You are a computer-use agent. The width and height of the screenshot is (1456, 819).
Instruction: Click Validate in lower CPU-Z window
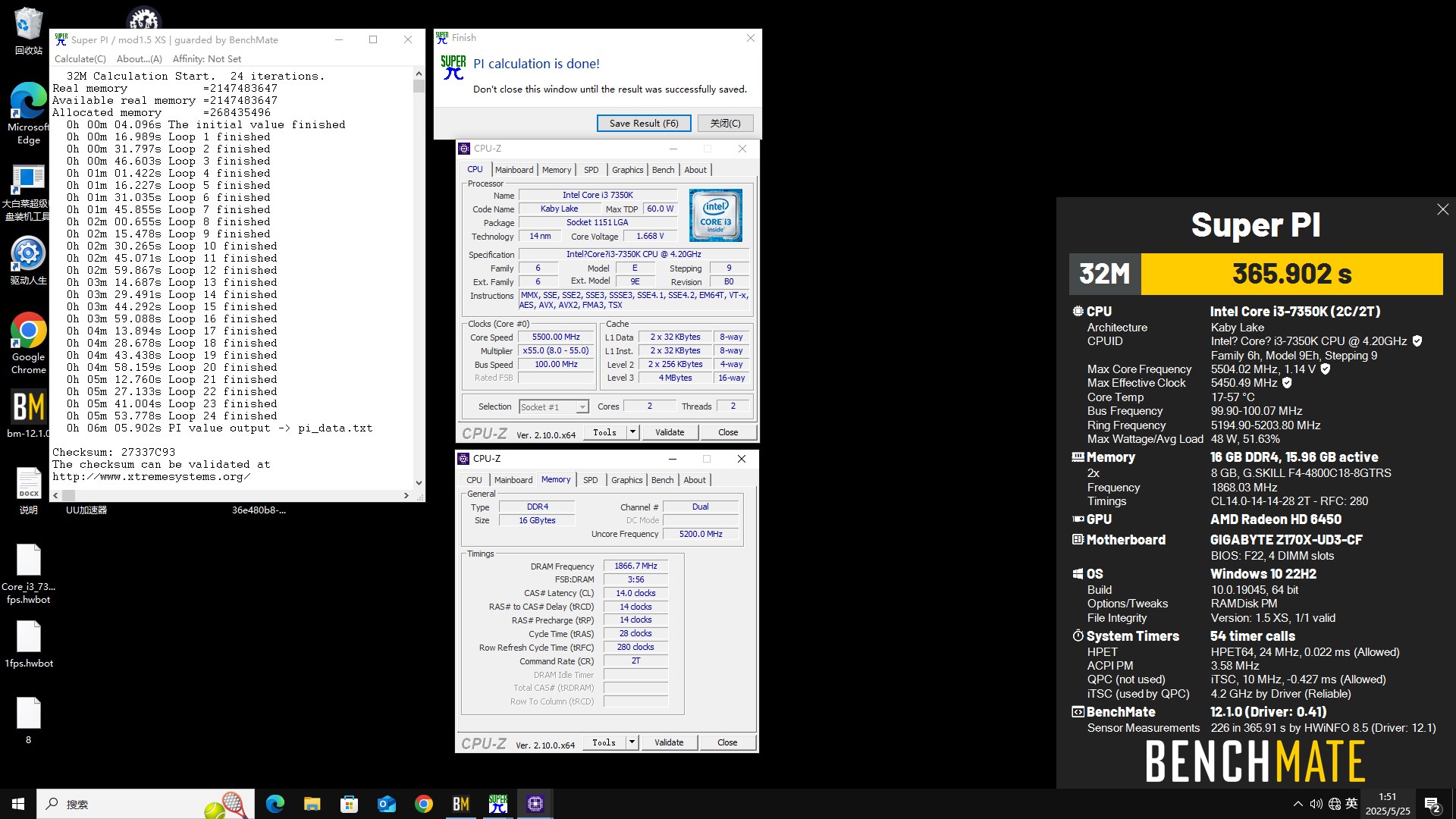[x=669, y=742]
